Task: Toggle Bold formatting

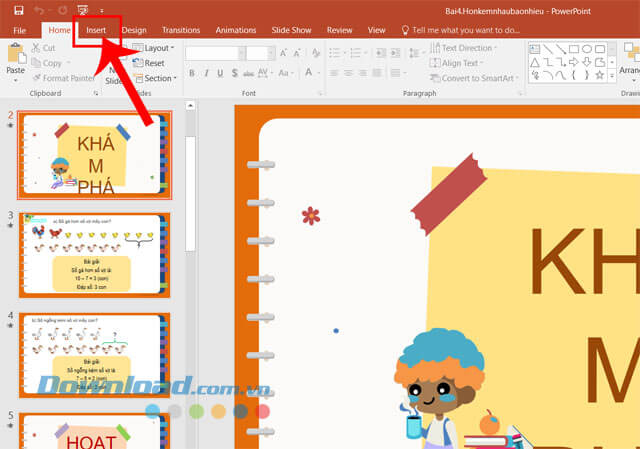Action: point(191,73)
